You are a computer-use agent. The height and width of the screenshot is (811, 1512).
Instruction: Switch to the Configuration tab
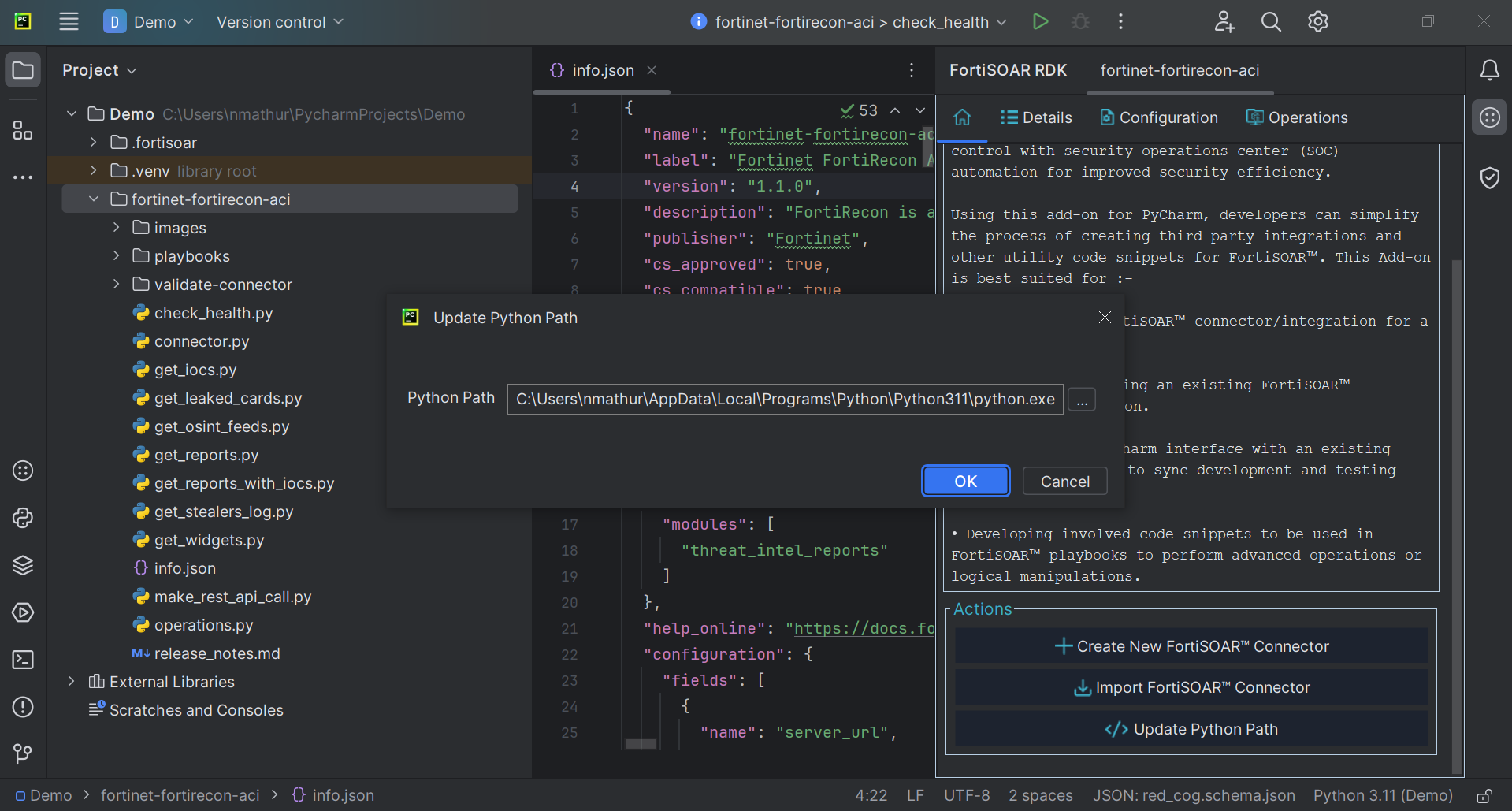(x=1158, y=118)
